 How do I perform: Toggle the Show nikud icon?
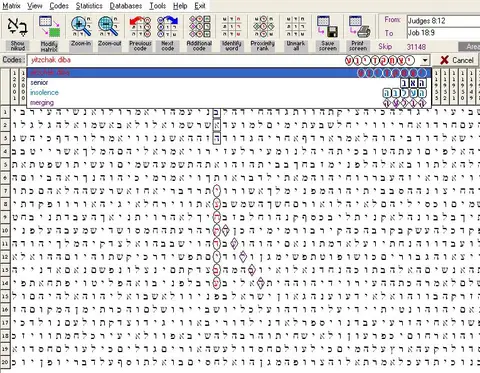[17, 26]
